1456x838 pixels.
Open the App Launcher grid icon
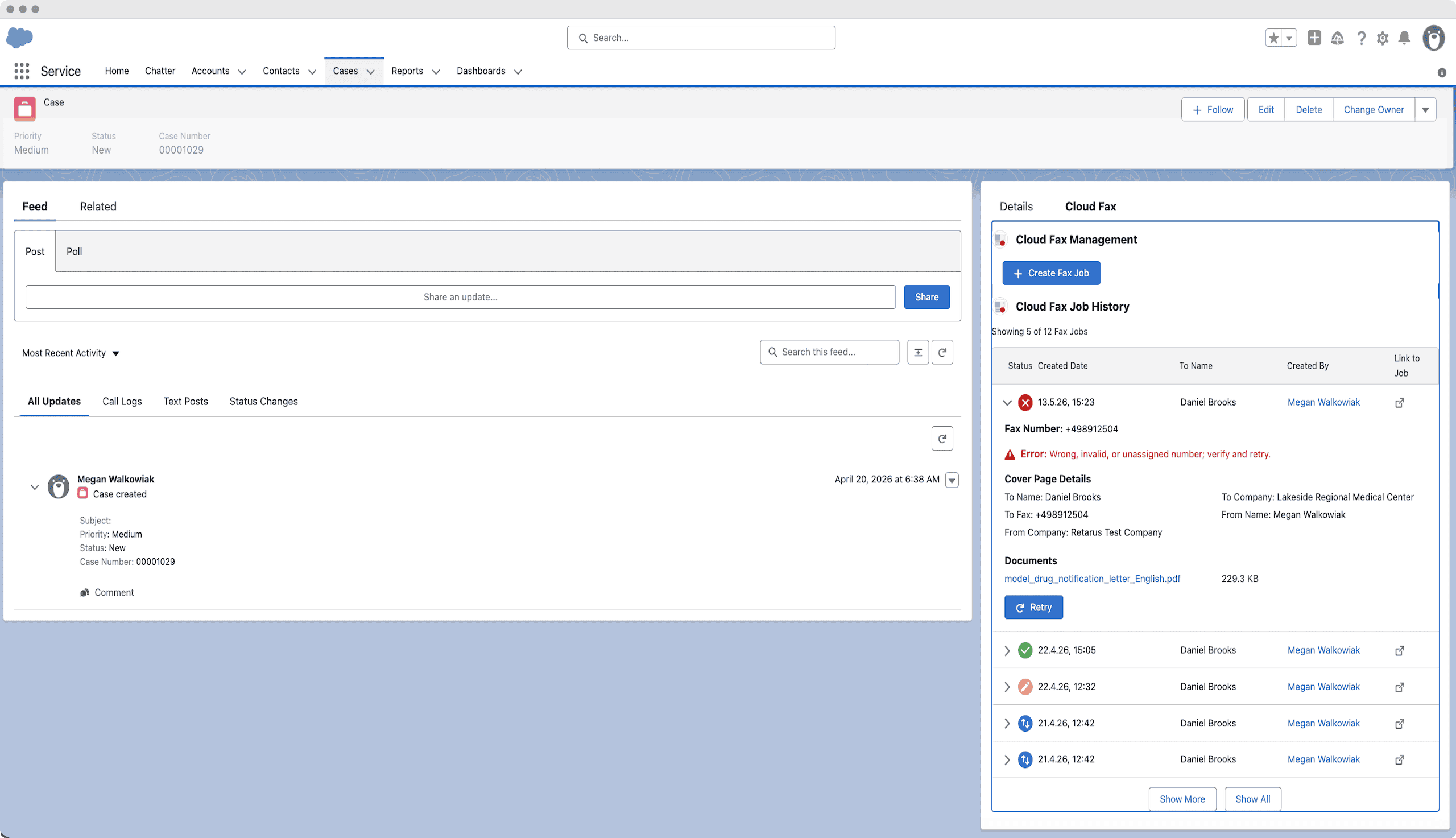tap(22, 71)
